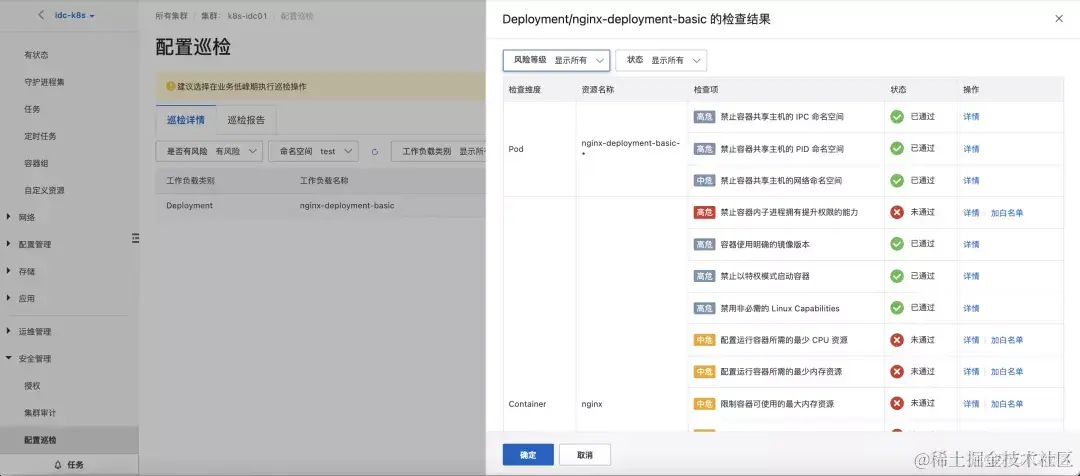Click green passed icon for 明确的镜像版本 row
Image resolution: width=1080 pixels, height=476 pixels.
click(x=897, y=244)
